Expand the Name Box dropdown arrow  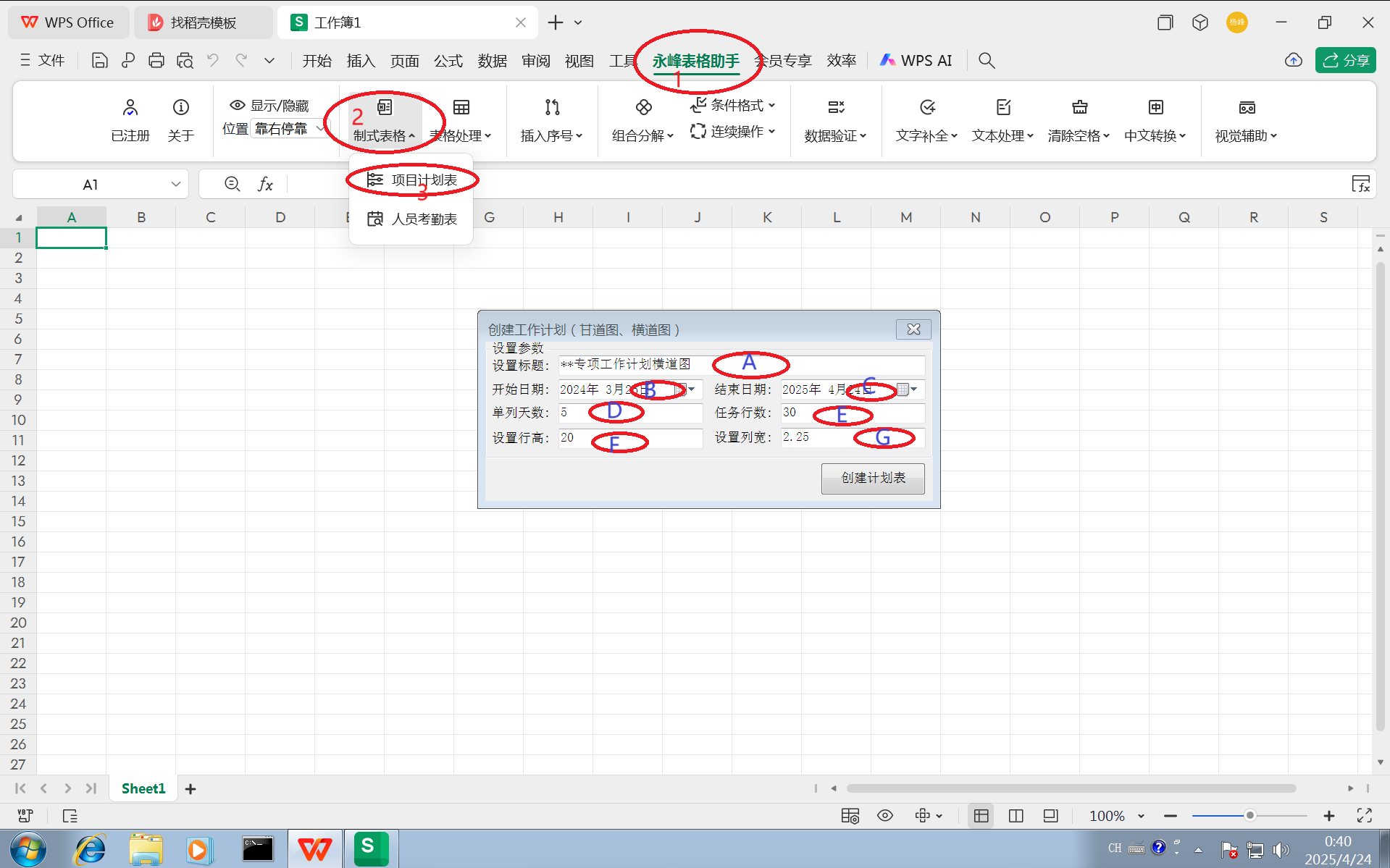[x=175, y=185]
